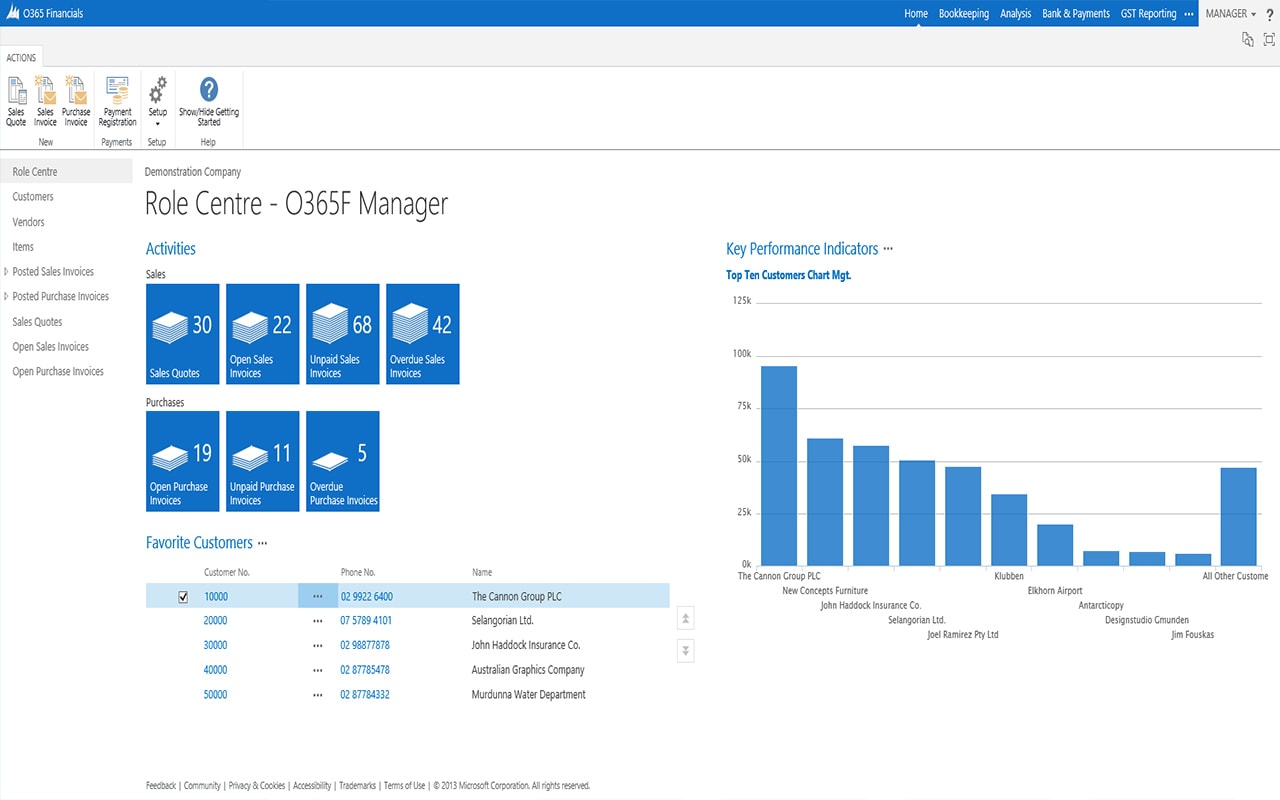Viewport: 1280px width, 800px height.
Task: Expand Posted Sales Invoices tree node
Action: click(7, 272)
